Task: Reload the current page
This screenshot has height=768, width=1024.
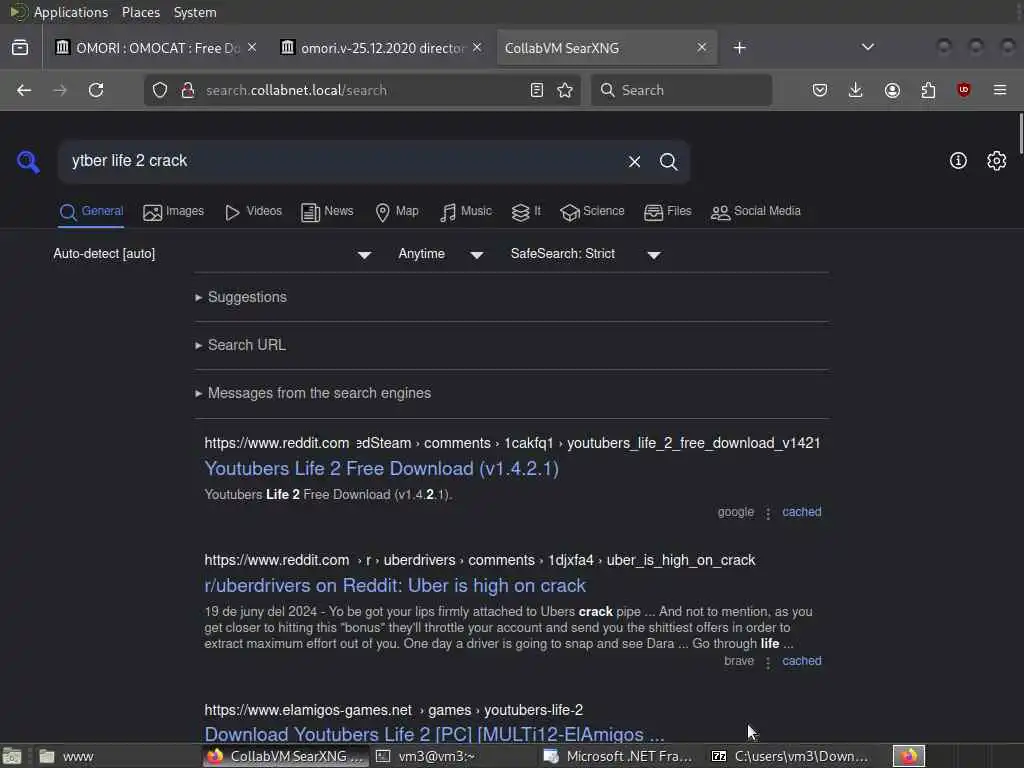Action: [x=96, y=90]
